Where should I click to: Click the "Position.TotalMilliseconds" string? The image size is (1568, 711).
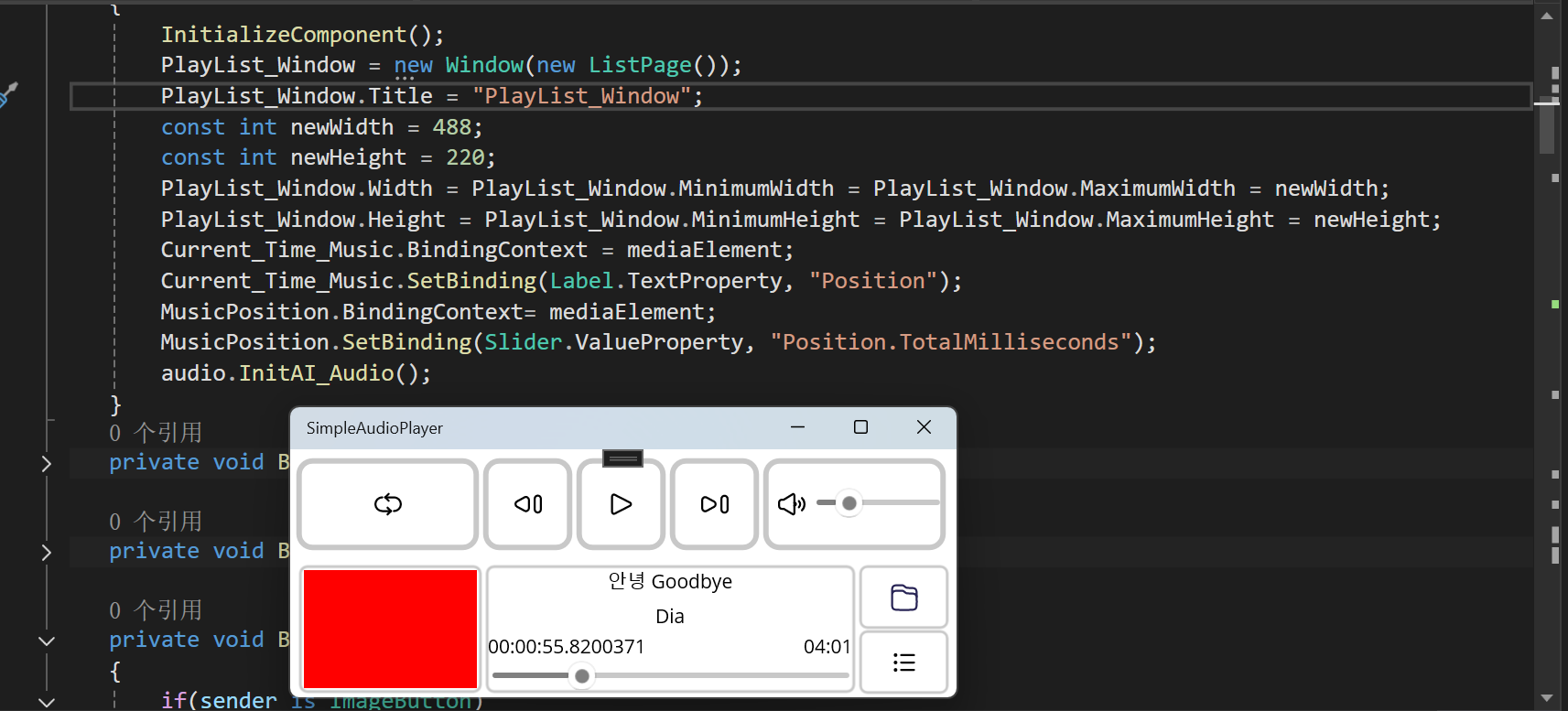tap(951, 342)
